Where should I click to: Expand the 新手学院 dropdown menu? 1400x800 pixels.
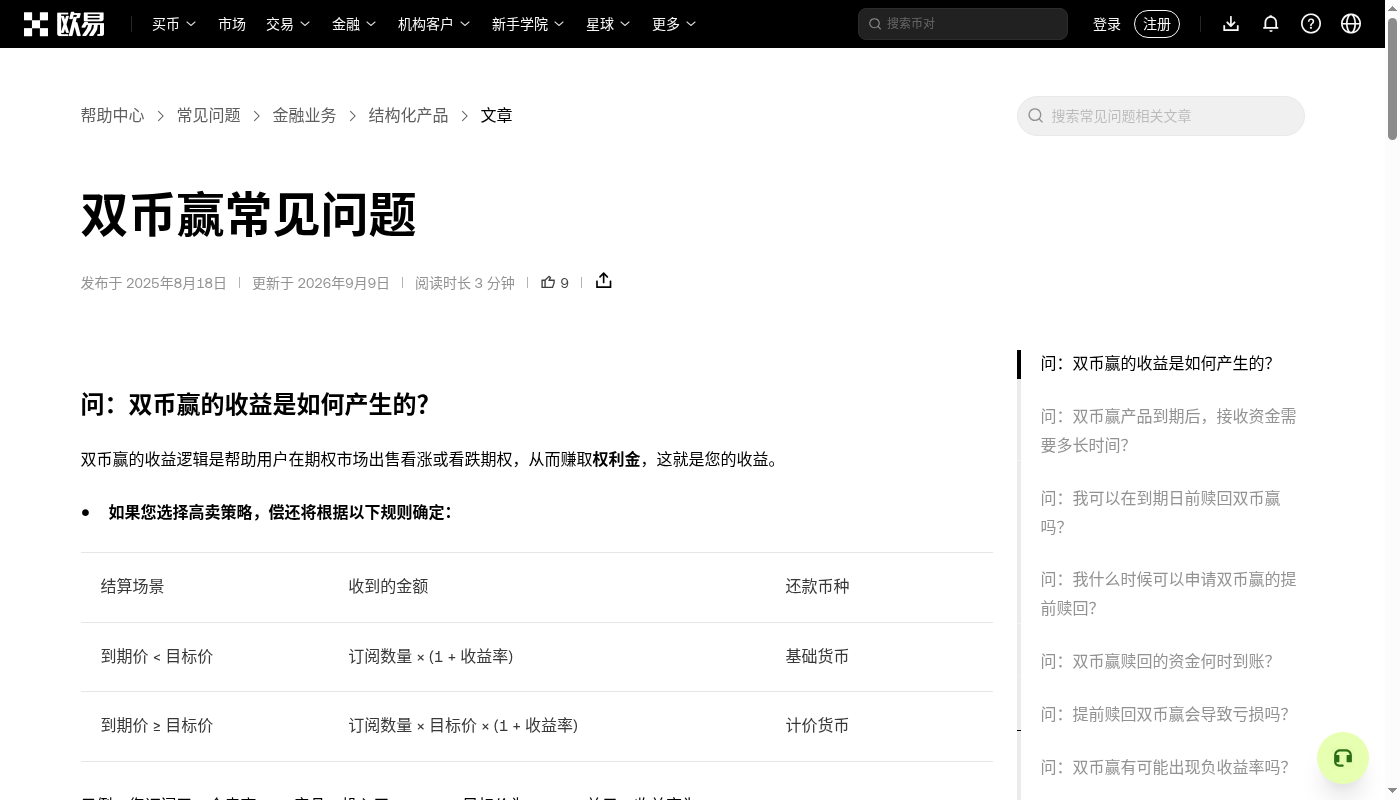[528, 24]
